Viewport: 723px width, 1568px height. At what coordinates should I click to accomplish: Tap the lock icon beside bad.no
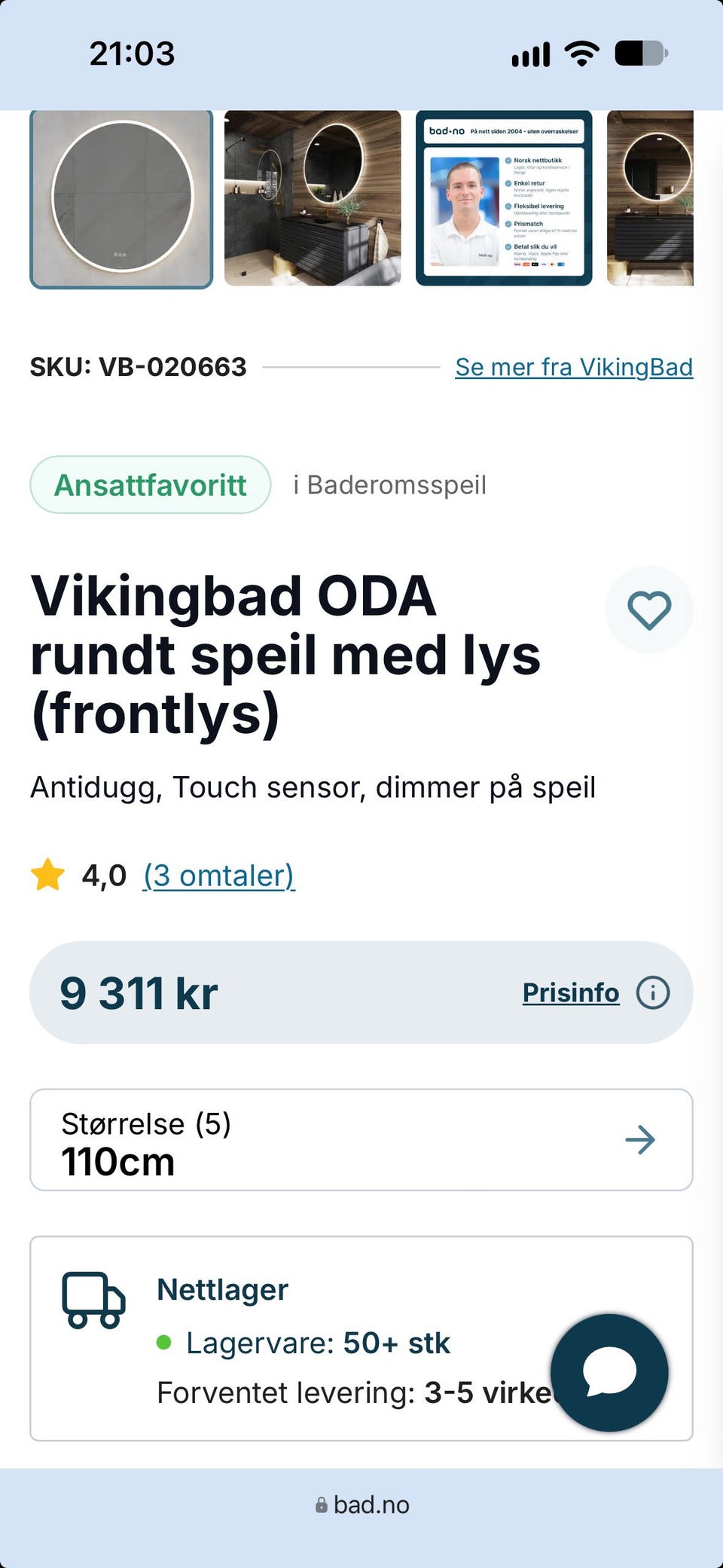coord(322,1505)
